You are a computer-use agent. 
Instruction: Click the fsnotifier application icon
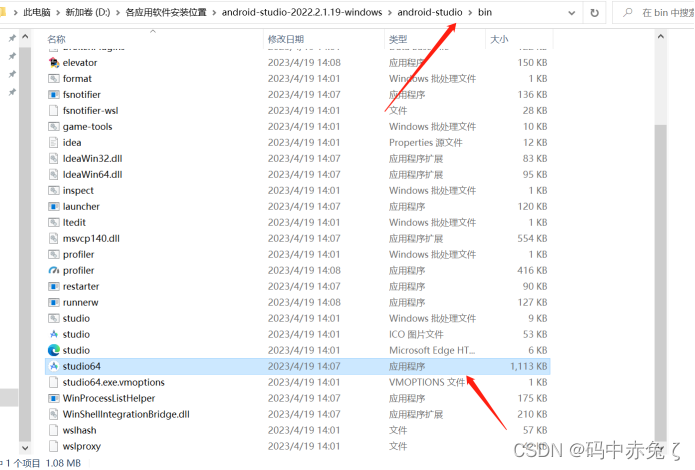coord(54,94)
